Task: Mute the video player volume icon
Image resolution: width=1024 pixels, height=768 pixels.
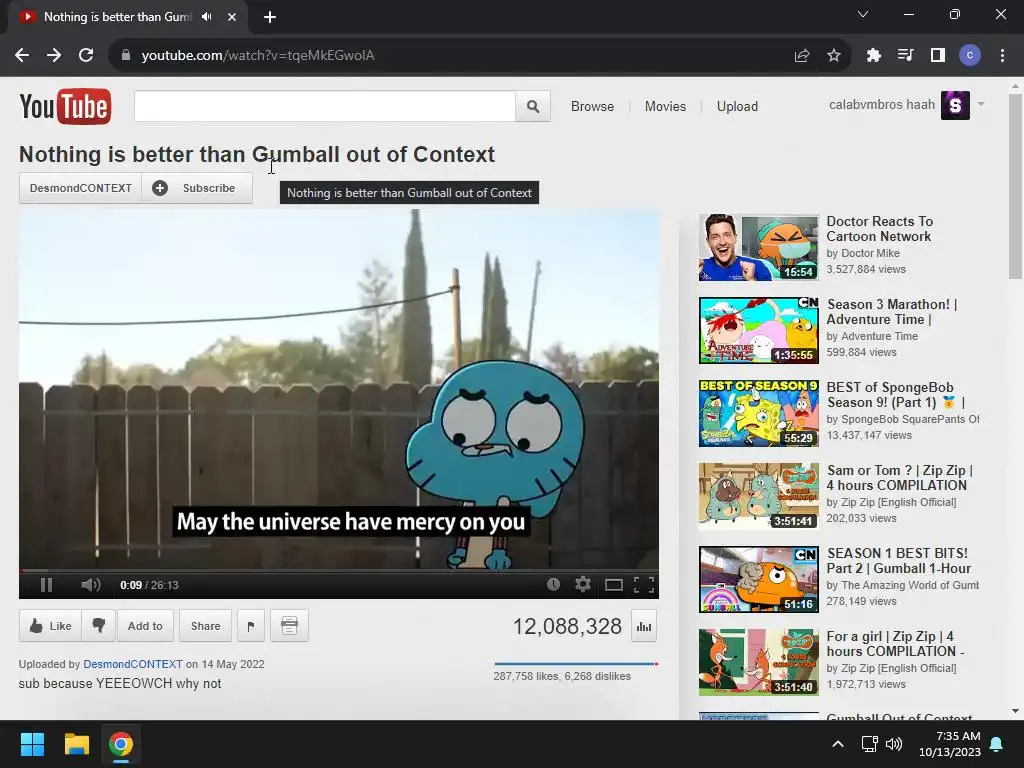Action: coord(91,584)
